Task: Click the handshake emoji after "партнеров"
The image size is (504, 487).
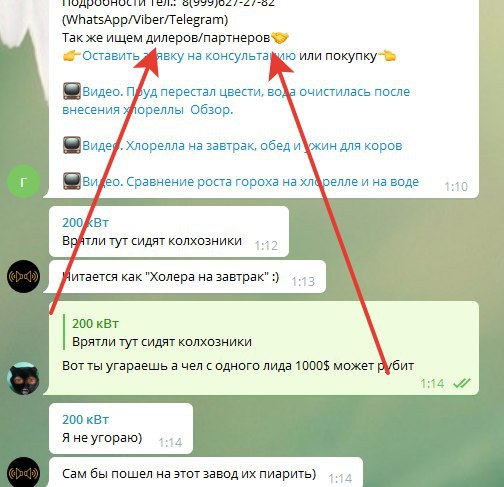Action: click(x=279, y=38)
